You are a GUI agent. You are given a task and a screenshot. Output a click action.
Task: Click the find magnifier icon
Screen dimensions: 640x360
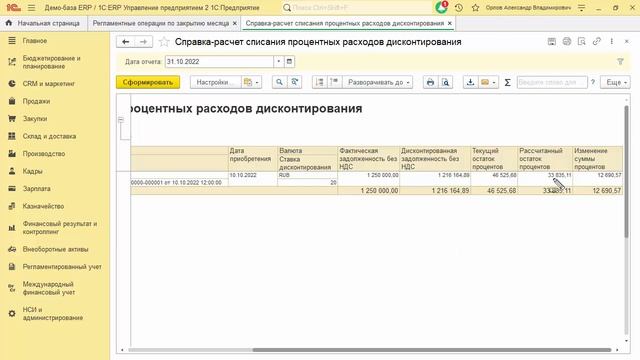pos(279,82)
